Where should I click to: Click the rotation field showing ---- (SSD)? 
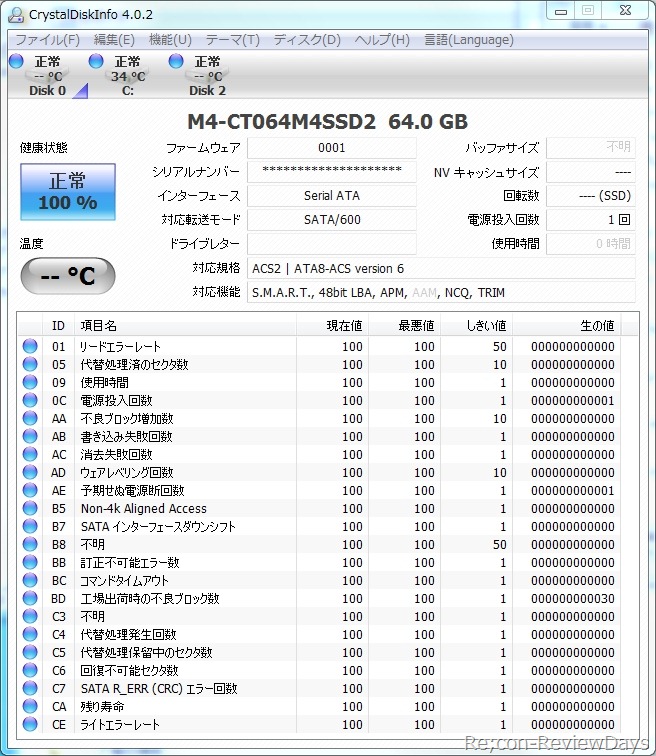(590, 196)
